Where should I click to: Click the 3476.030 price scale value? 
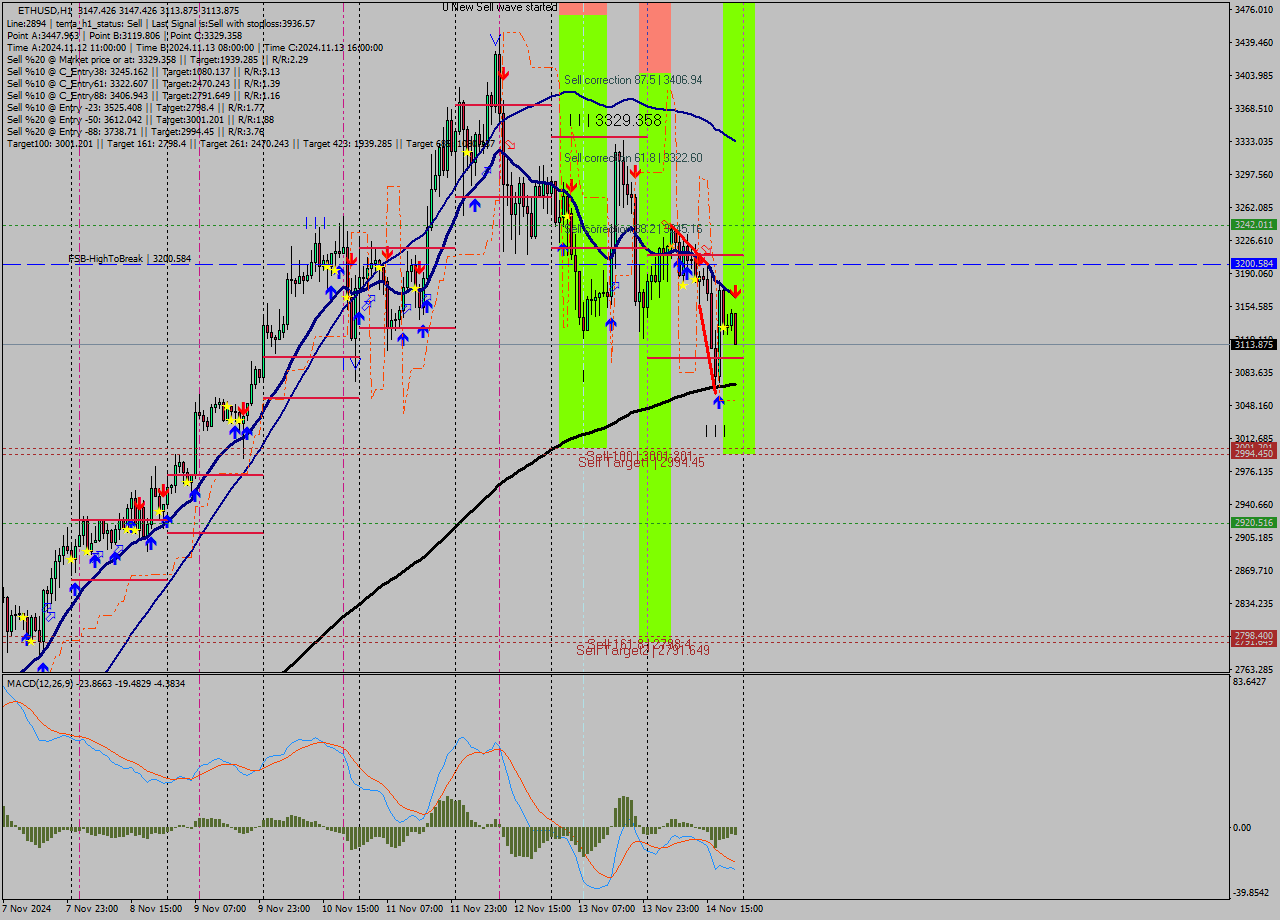[1254, 9]
